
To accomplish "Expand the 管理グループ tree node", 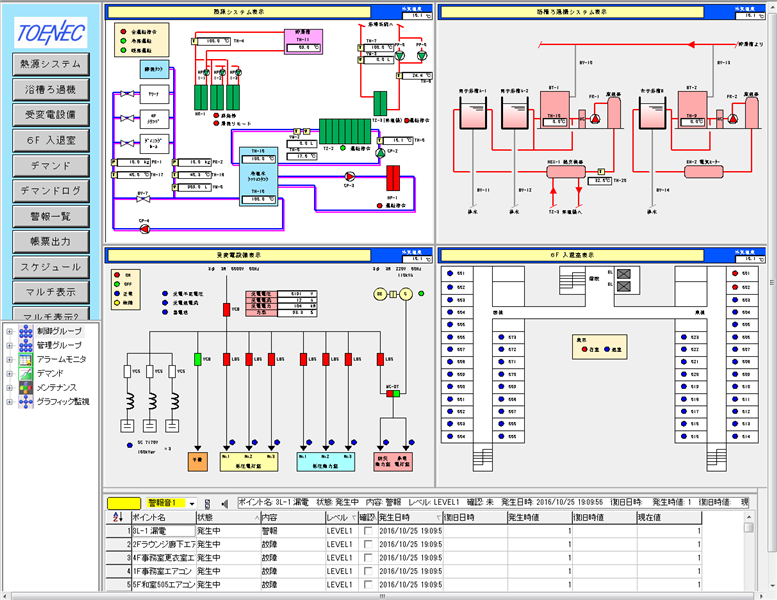I will [9, 345].
